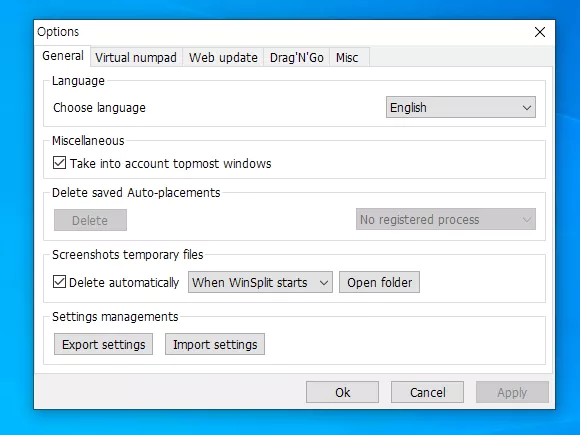Click the greyed-out Apply button
Screen dimensions: 580x435
point(512,392)
